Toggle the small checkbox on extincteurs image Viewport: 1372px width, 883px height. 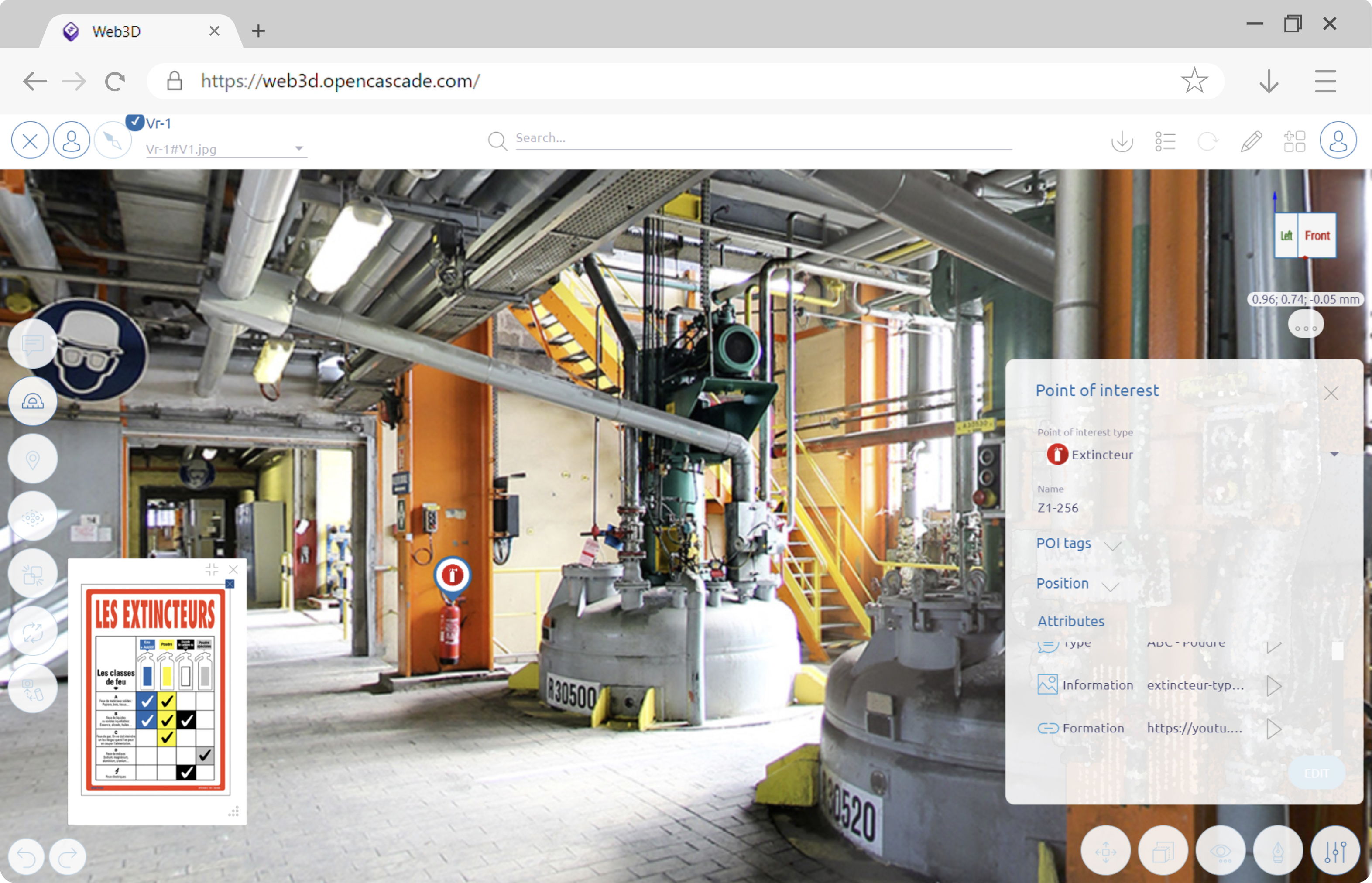pos(230,584)
